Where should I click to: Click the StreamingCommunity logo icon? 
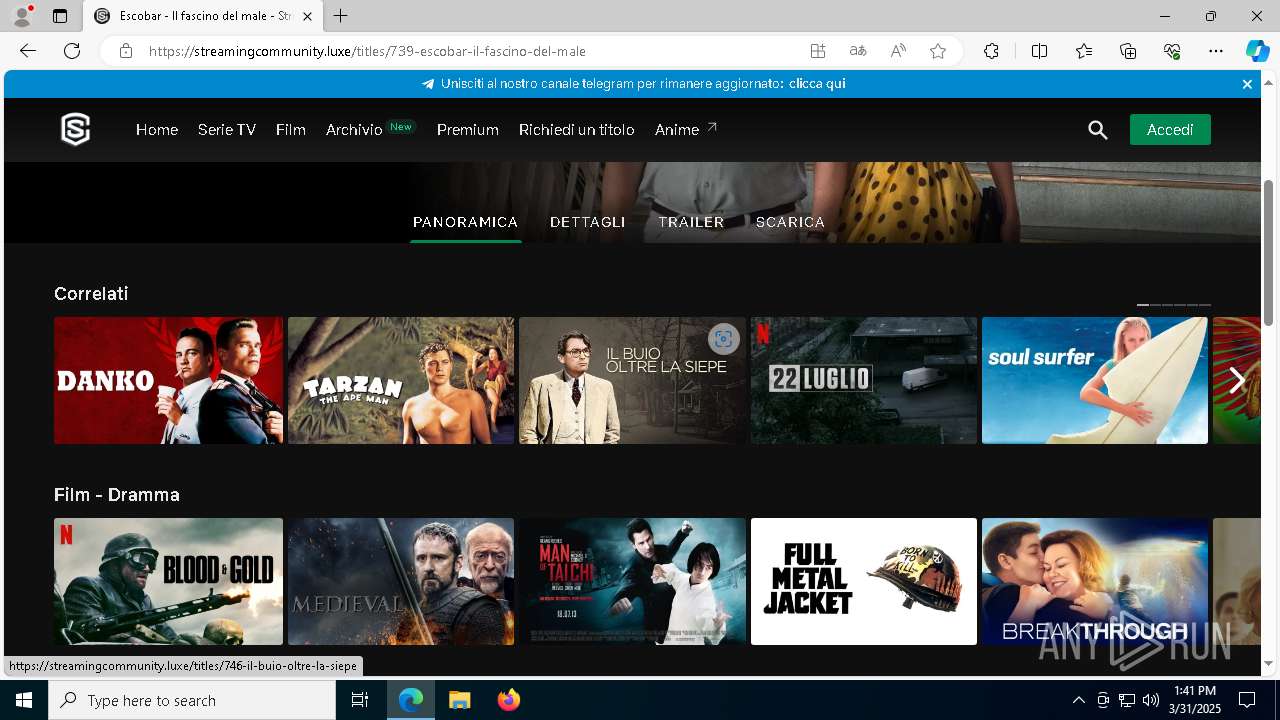point(76,130)
